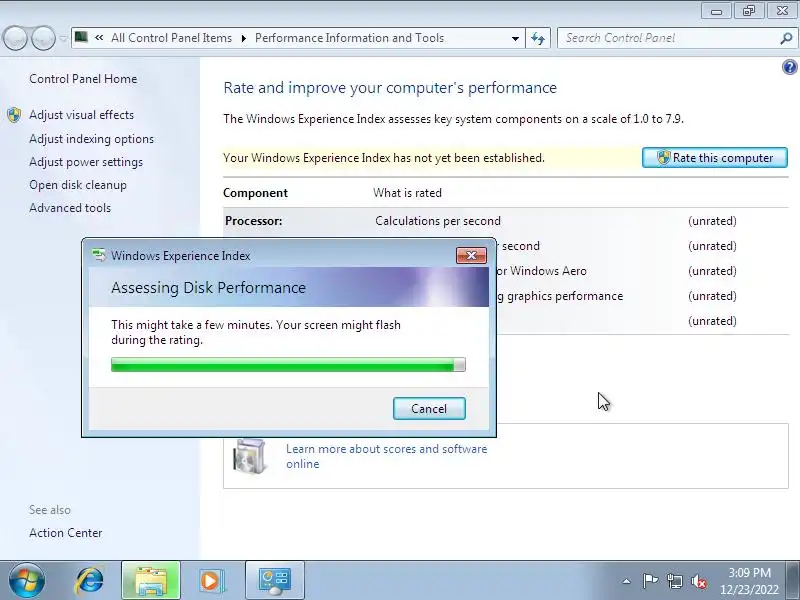This screenshot has height=600, width=800.
Task: Click the 'What is rated' column header
Action: pos(407,193)
